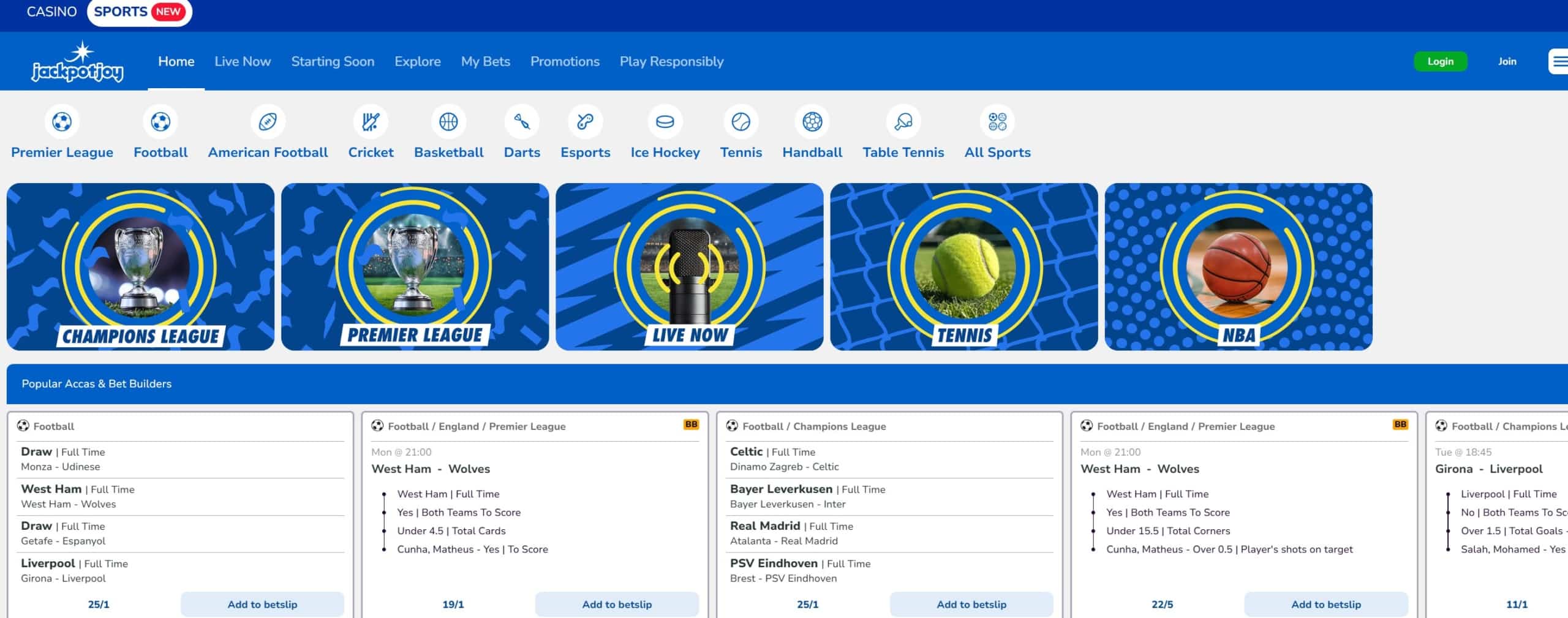Open the Promotions page
1568x618 pixels.
click(565, 61)
